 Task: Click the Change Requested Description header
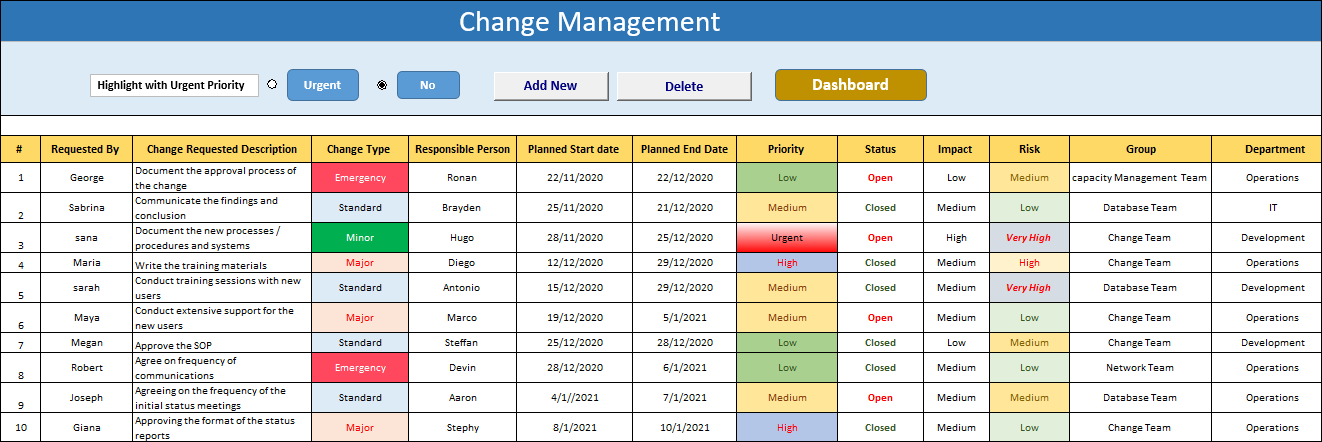pos(221,149)
